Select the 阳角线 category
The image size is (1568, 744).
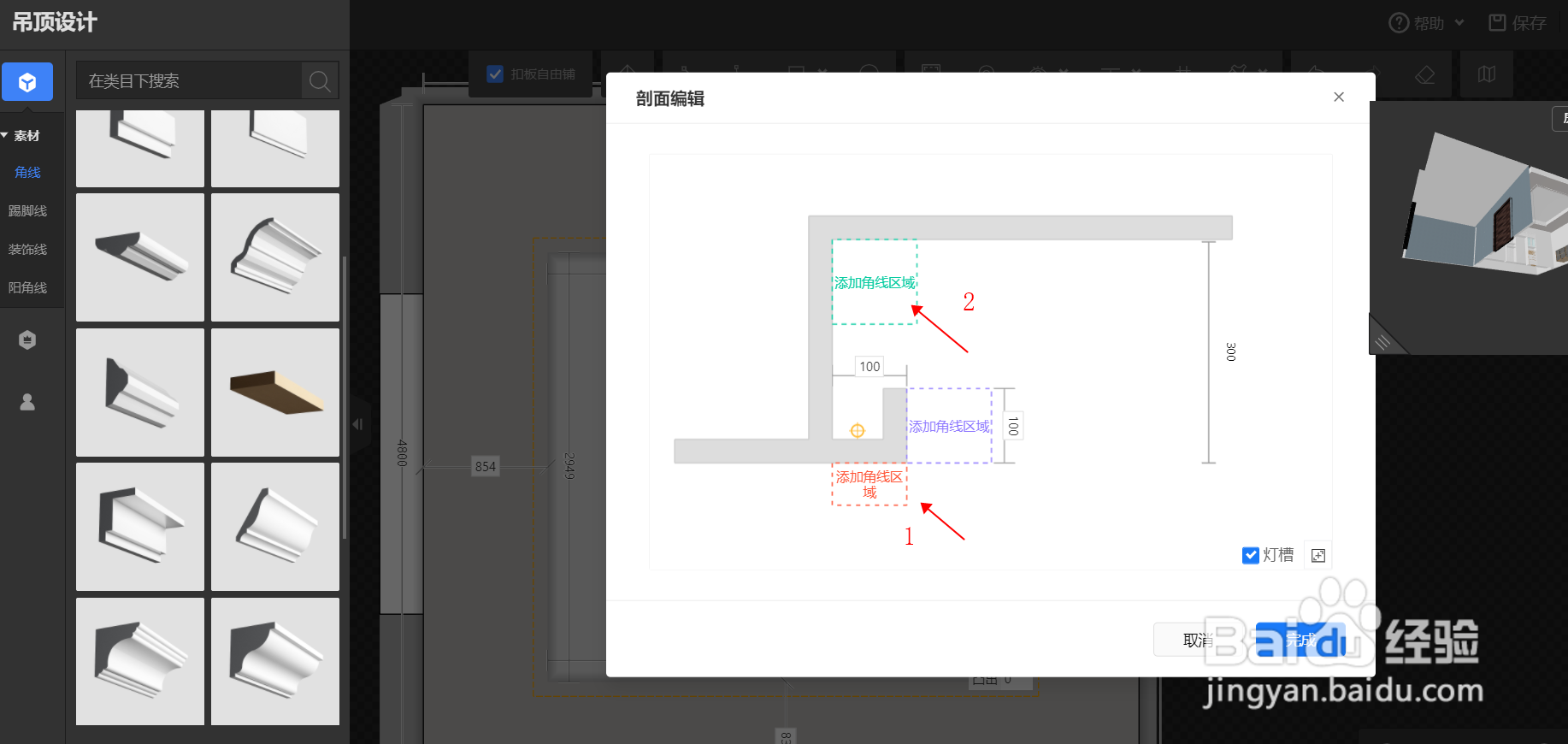(28, 288)
